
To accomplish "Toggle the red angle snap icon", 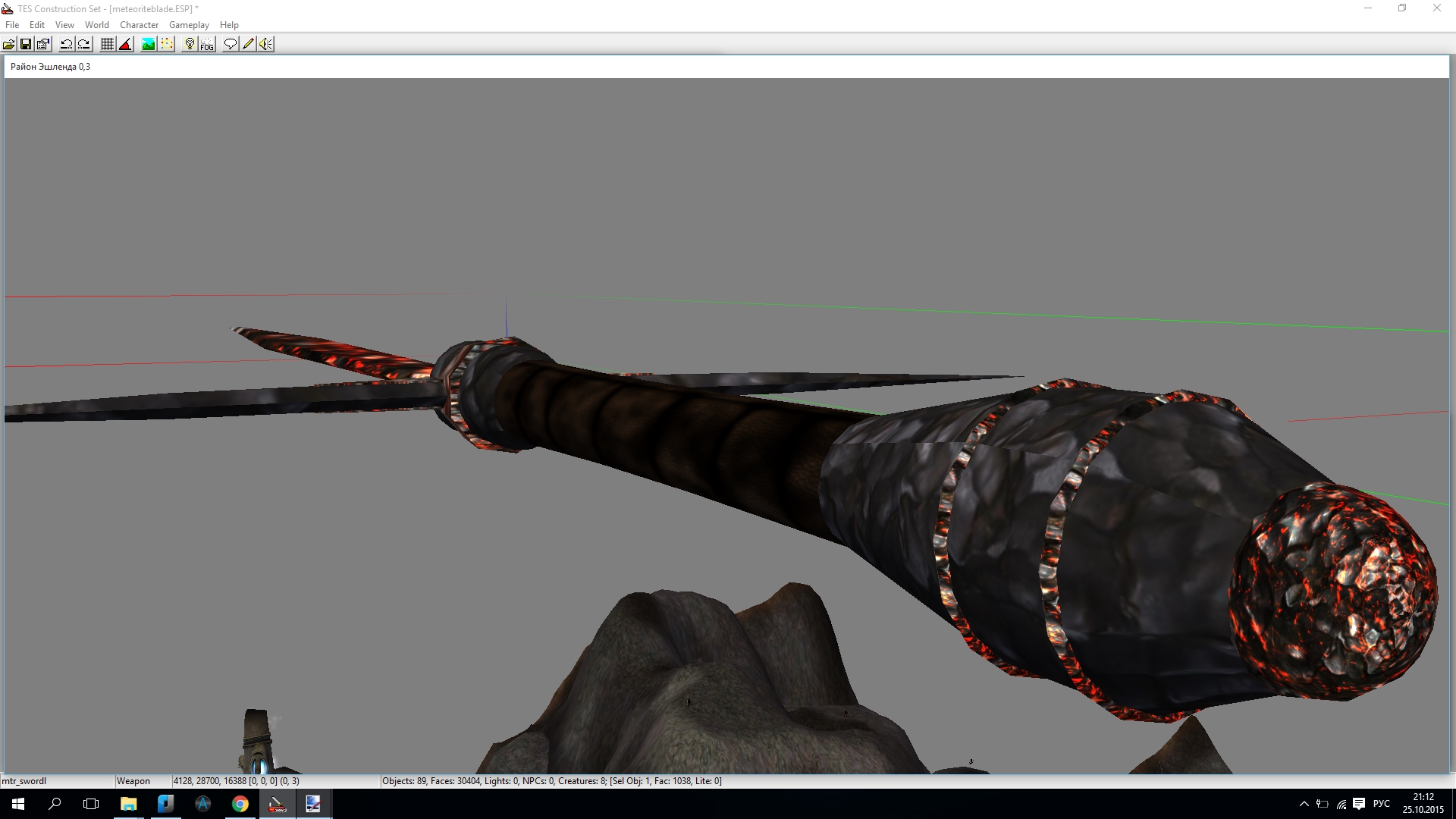I will [125, 44].
